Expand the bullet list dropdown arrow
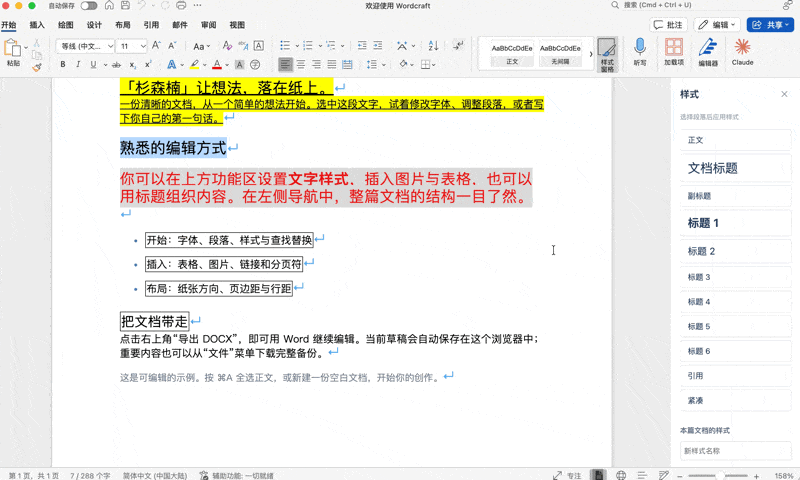Screen dimensions: 800x480 point(297,46)
